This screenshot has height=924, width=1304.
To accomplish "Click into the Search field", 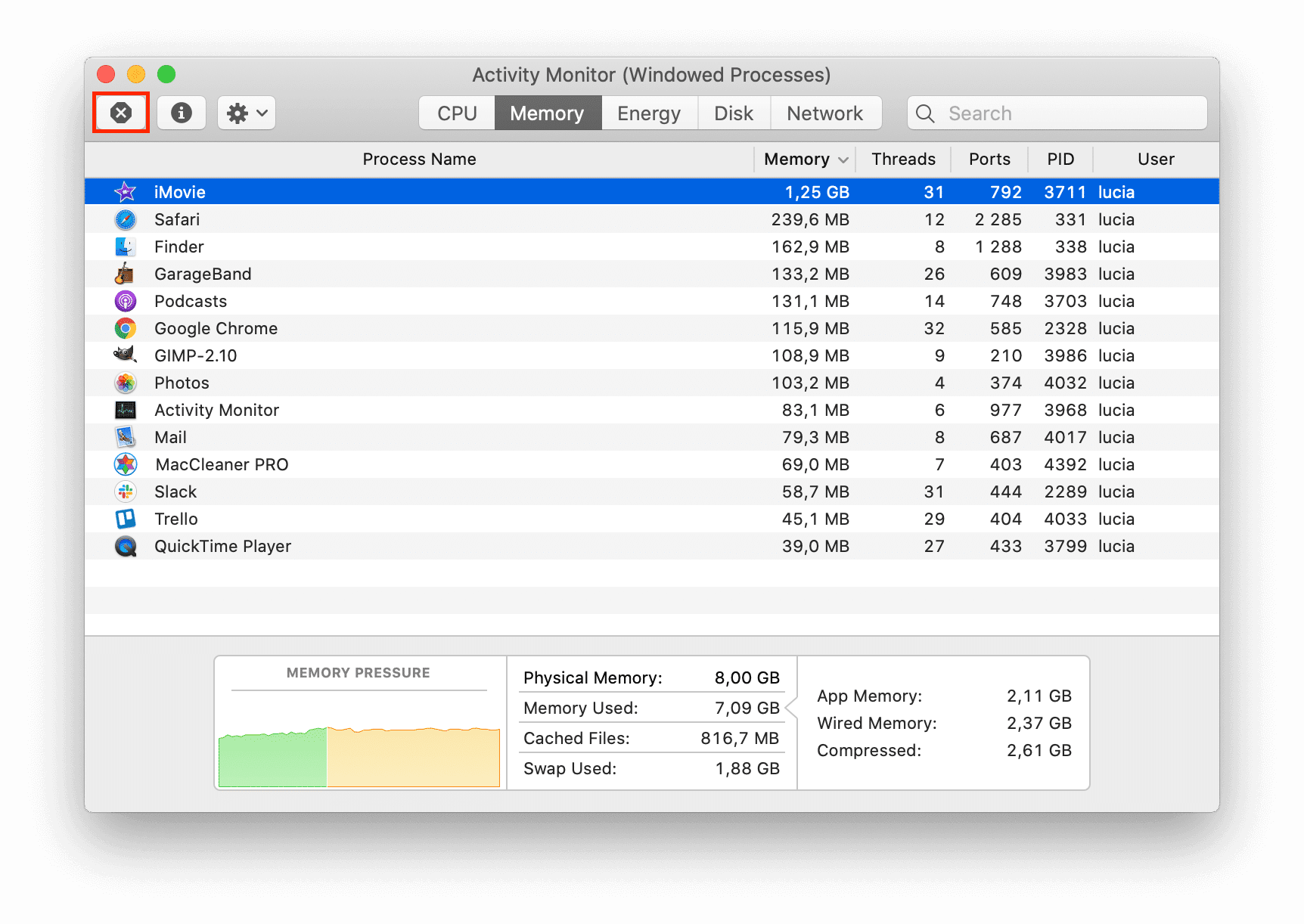I will point(1057,113).
